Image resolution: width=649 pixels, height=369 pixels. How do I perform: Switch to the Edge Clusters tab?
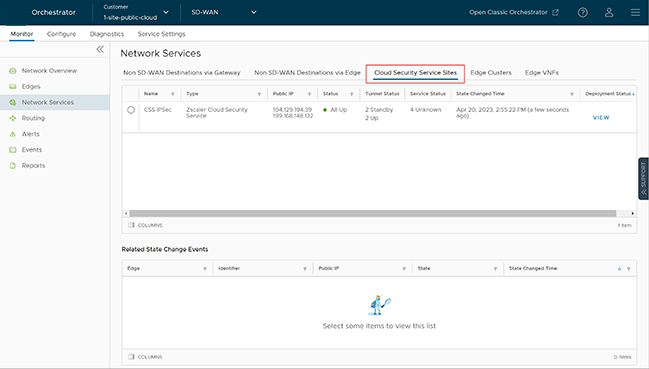[x=491, y=73]
